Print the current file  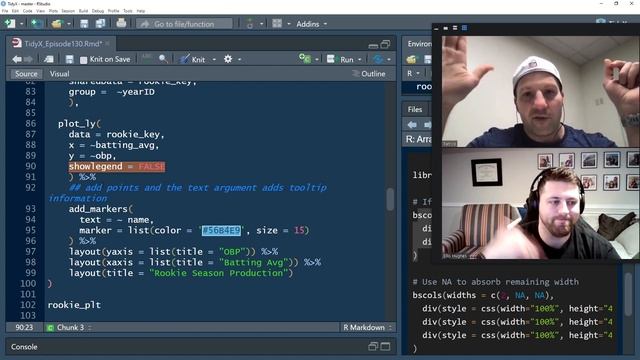coord(121,23)
